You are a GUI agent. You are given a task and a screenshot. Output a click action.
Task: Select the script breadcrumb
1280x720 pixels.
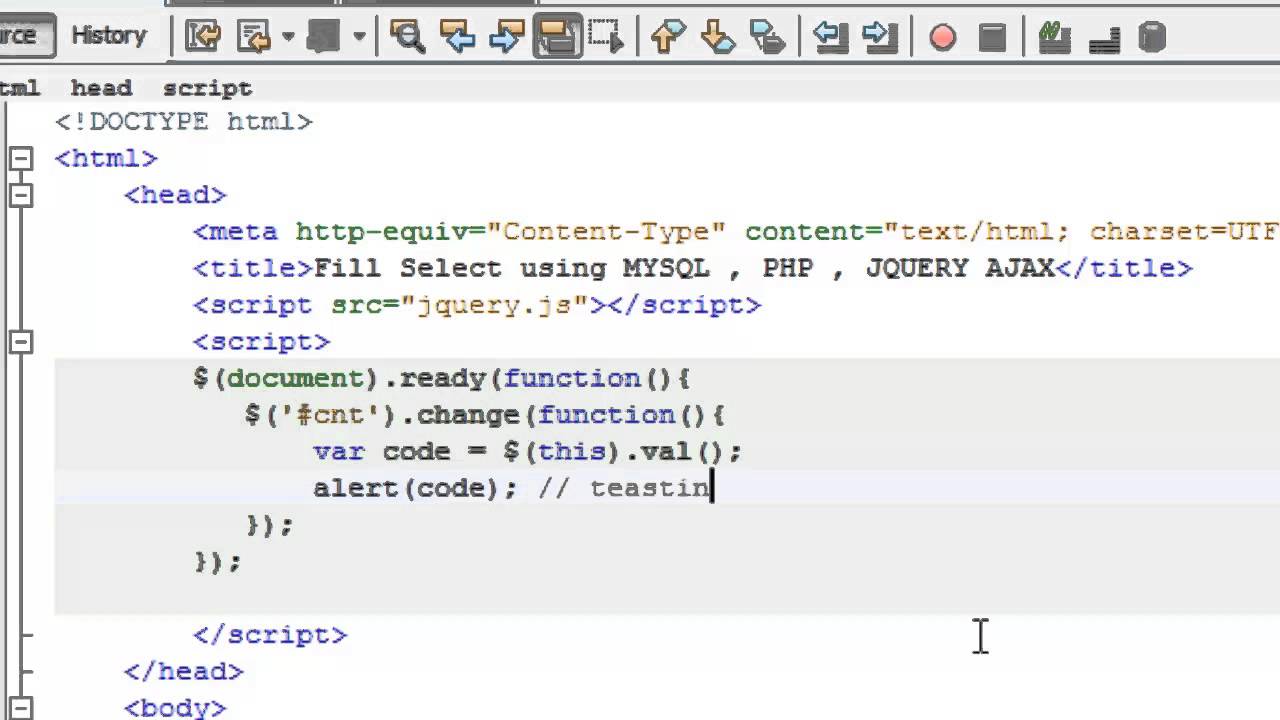[207, 88]
